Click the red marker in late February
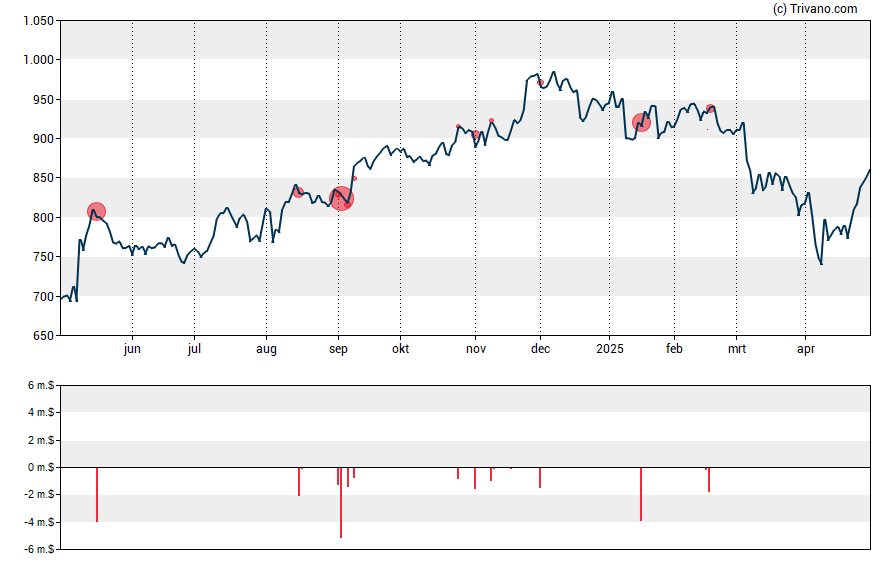This screenshot has height=565, width=888. [710, 109]
